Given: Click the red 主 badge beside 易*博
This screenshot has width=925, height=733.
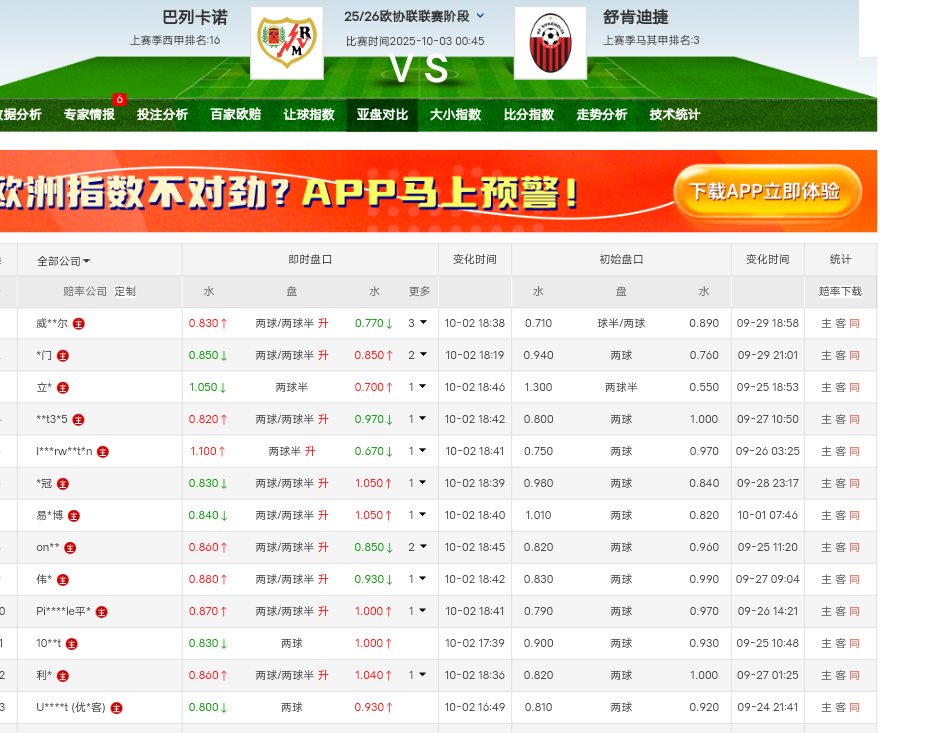Looking at the screenshot, I should click(73, 516).
